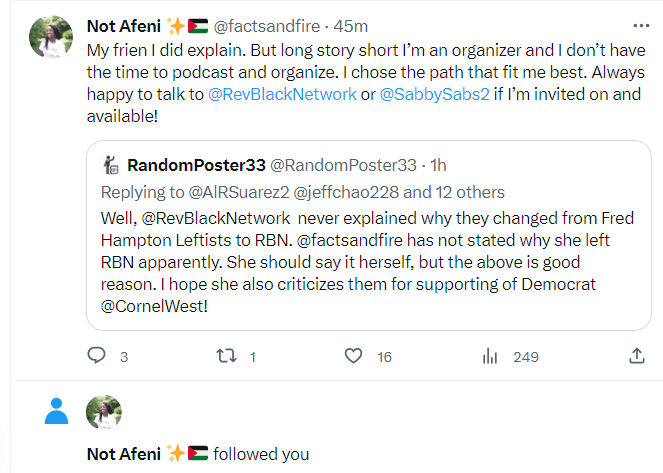Open the Not Afeni followed you notification
The height and width of the screenshot is (473, 663).
point(260,453)
